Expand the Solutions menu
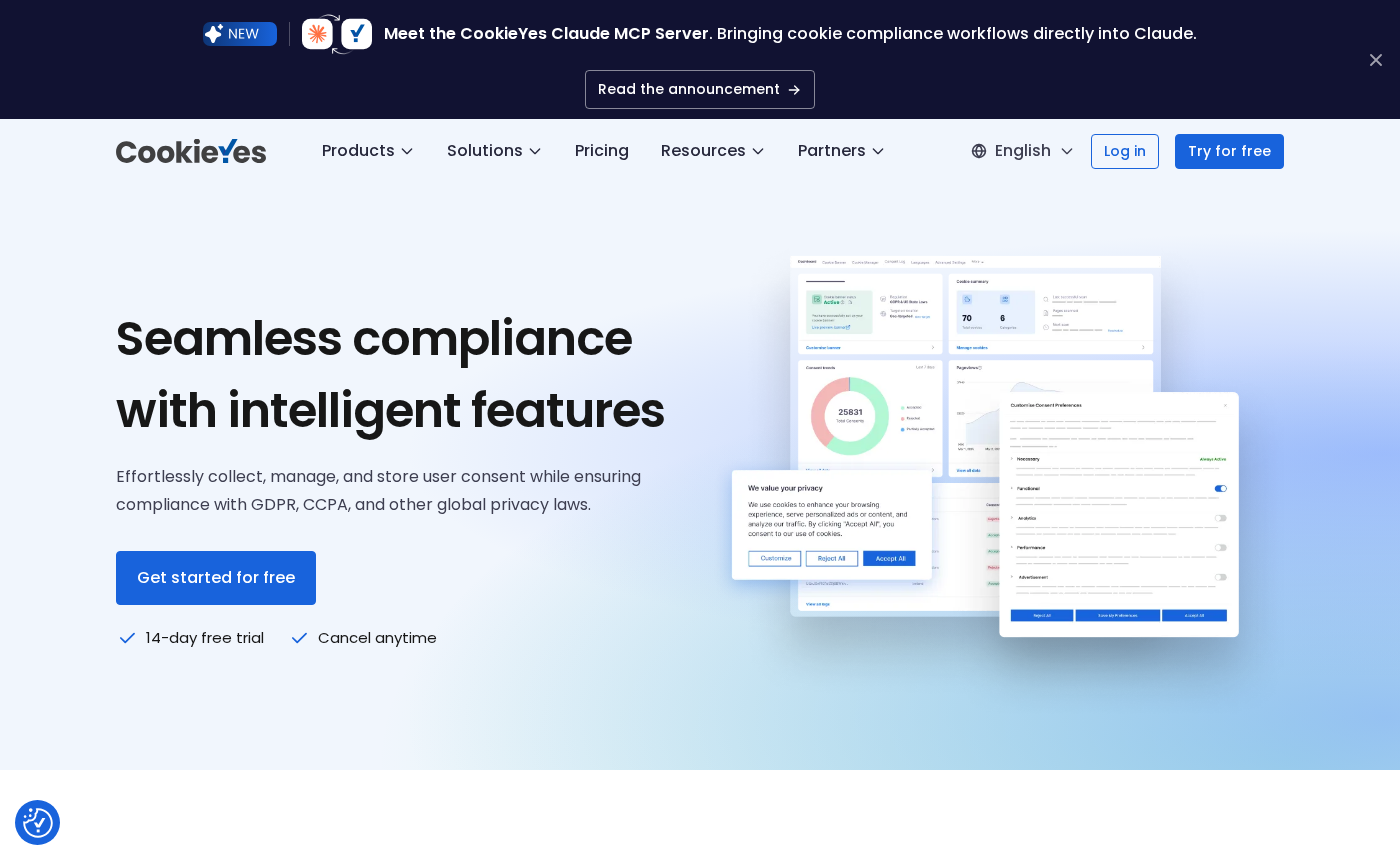 pos(494,151)
